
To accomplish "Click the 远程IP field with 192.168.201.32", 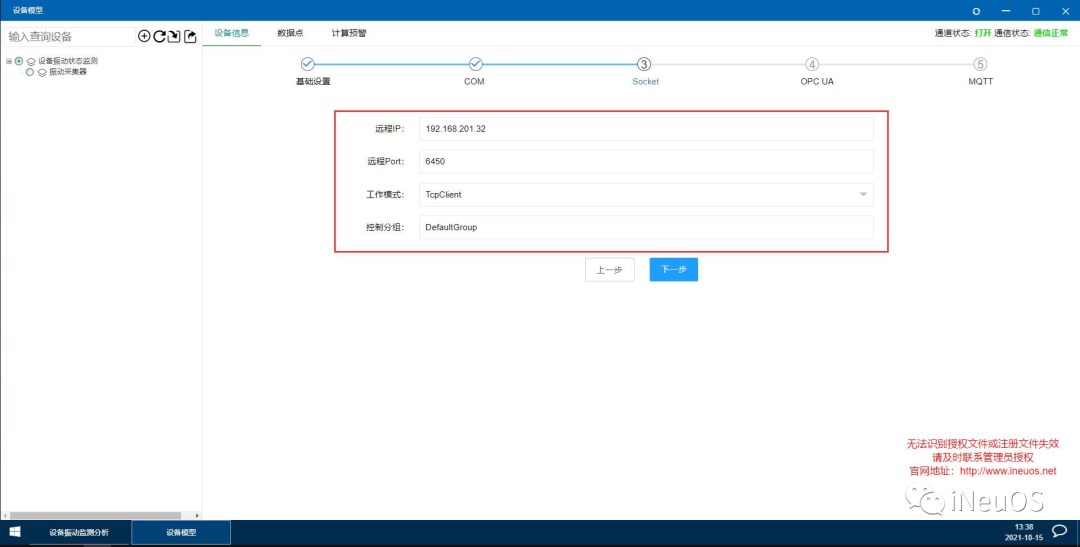I will [x=646, y=129].
